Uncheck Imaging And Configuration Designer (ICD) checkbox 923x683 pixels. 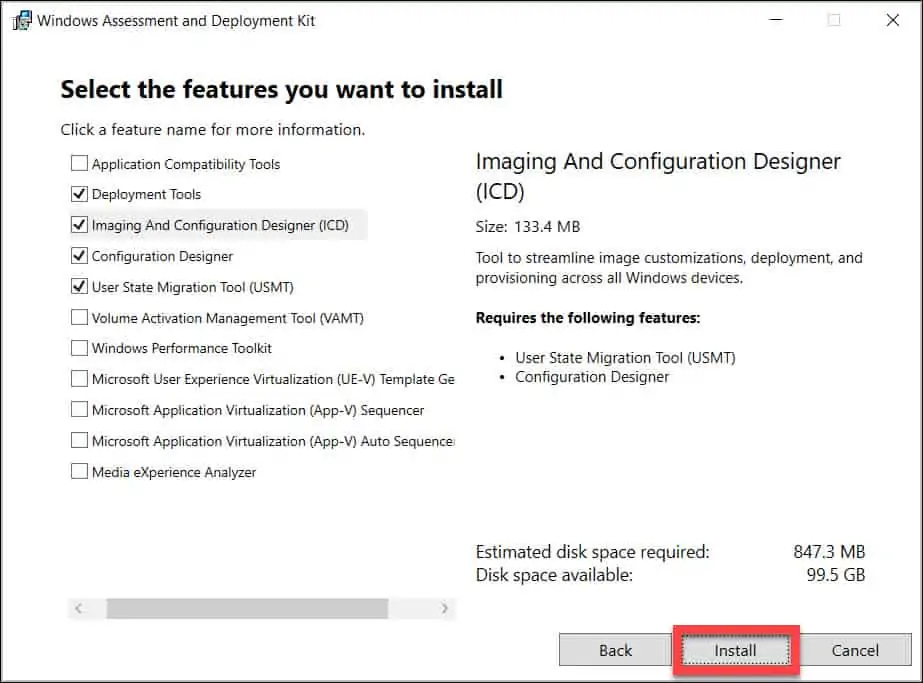click(79, 225)
